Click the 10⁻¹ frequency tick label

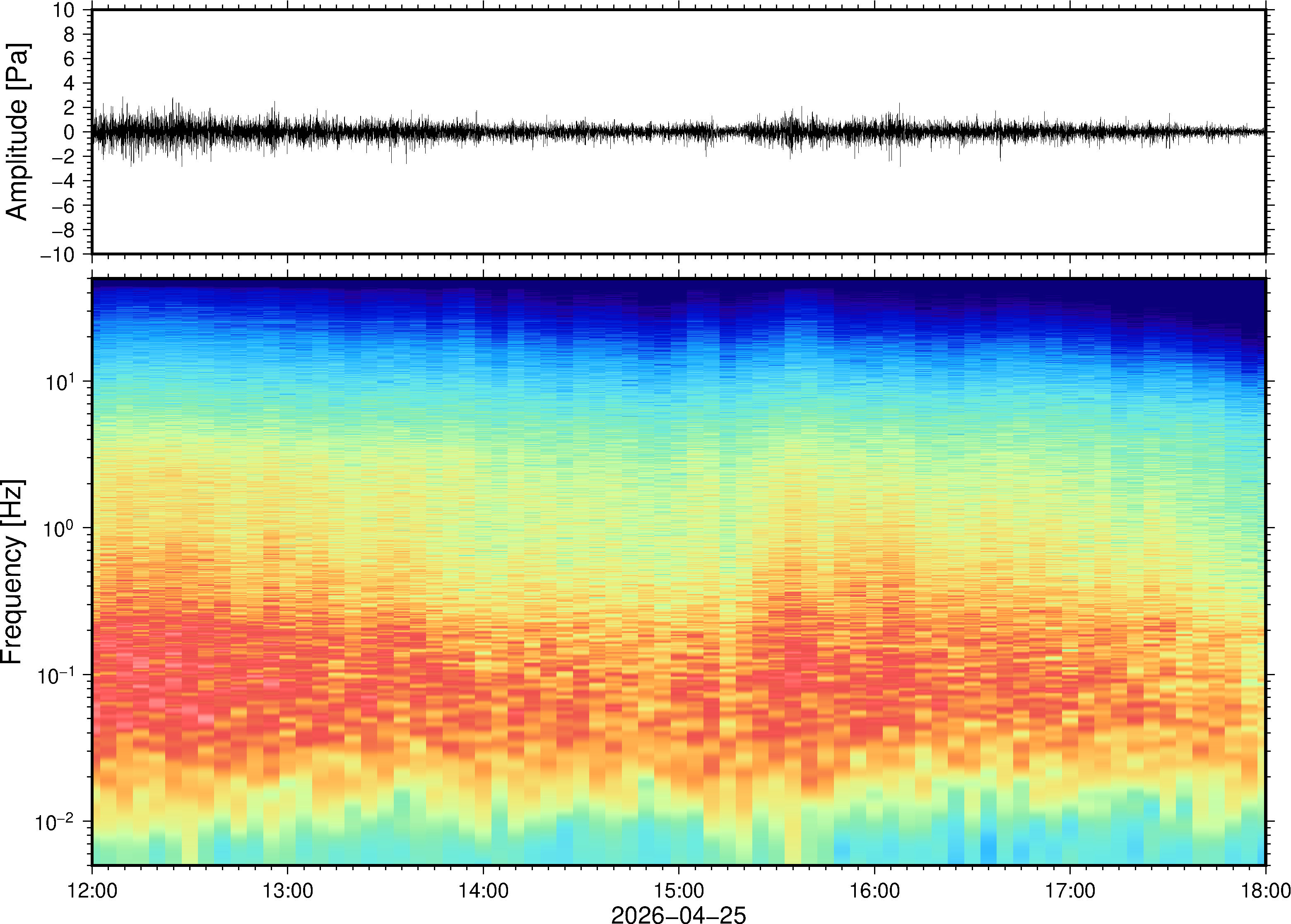click(x=55, y=675)
